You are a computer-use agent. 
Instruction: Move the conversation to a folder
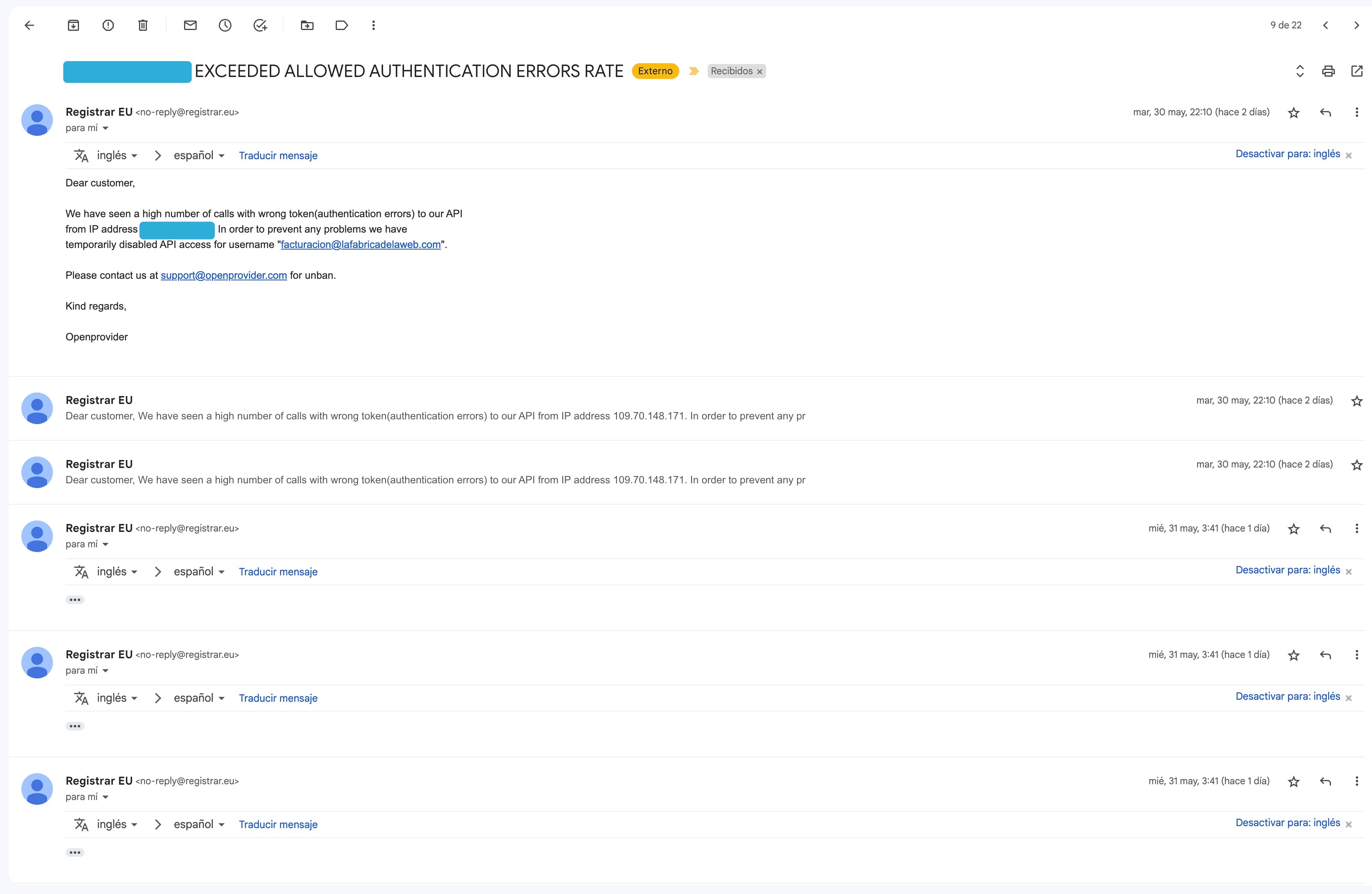tap(307, 25)
